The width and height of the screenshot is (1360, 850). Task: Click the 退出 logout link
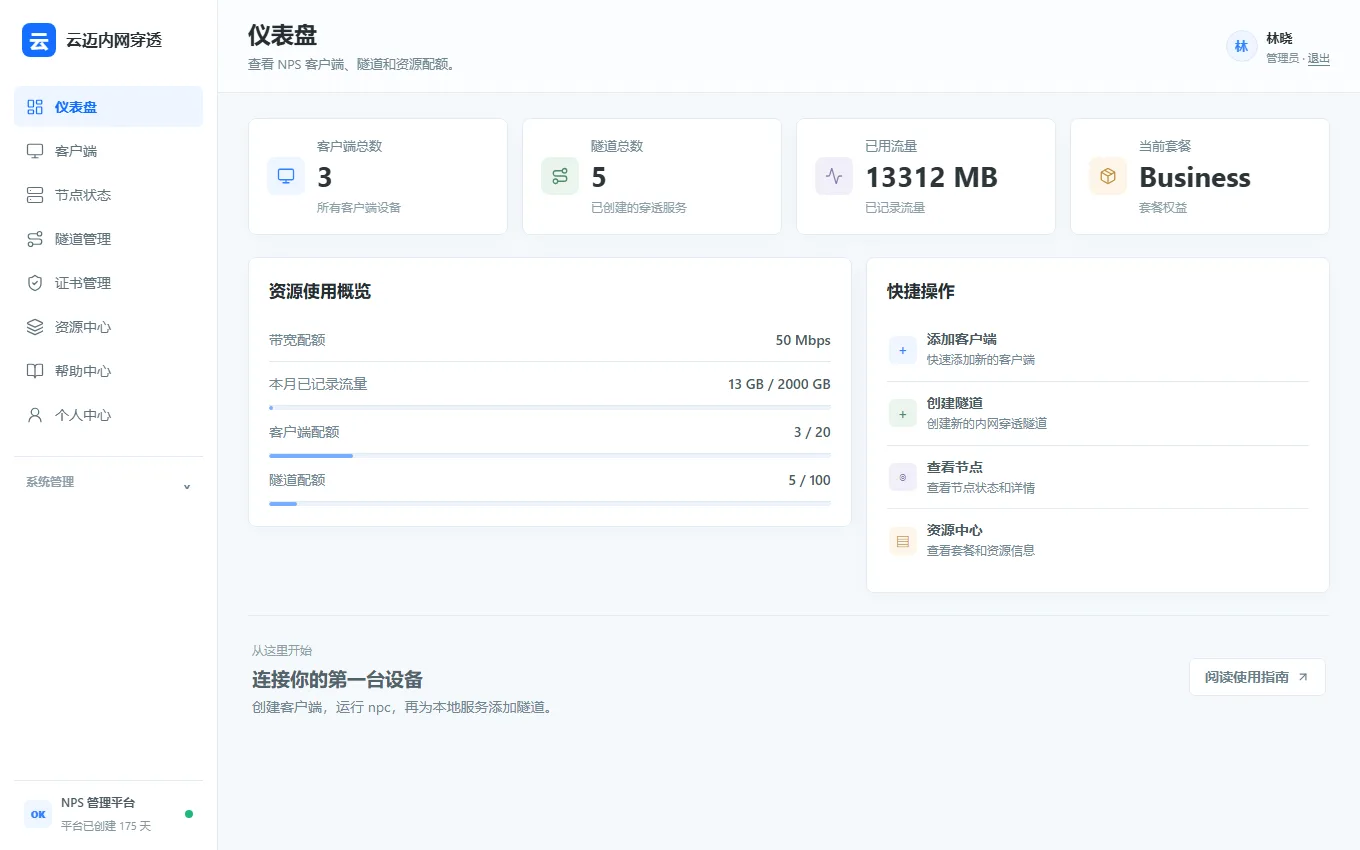[x=1319, y=59]
